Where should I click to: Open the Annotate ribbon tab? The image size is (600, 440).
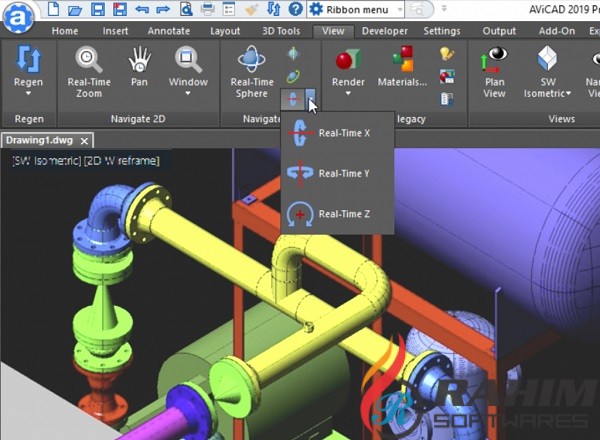tap(168, 31)
